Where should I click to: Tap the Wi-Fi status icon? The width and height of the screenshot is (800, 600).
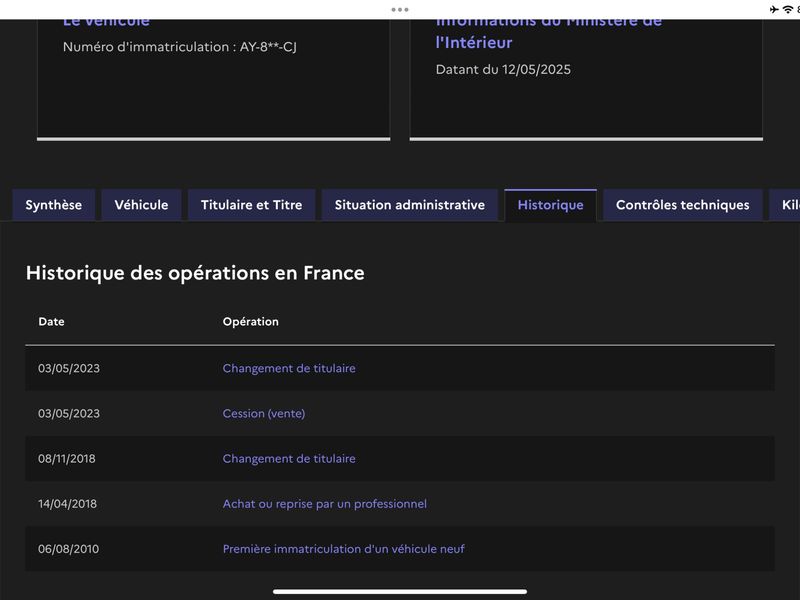tap(788, 9)
